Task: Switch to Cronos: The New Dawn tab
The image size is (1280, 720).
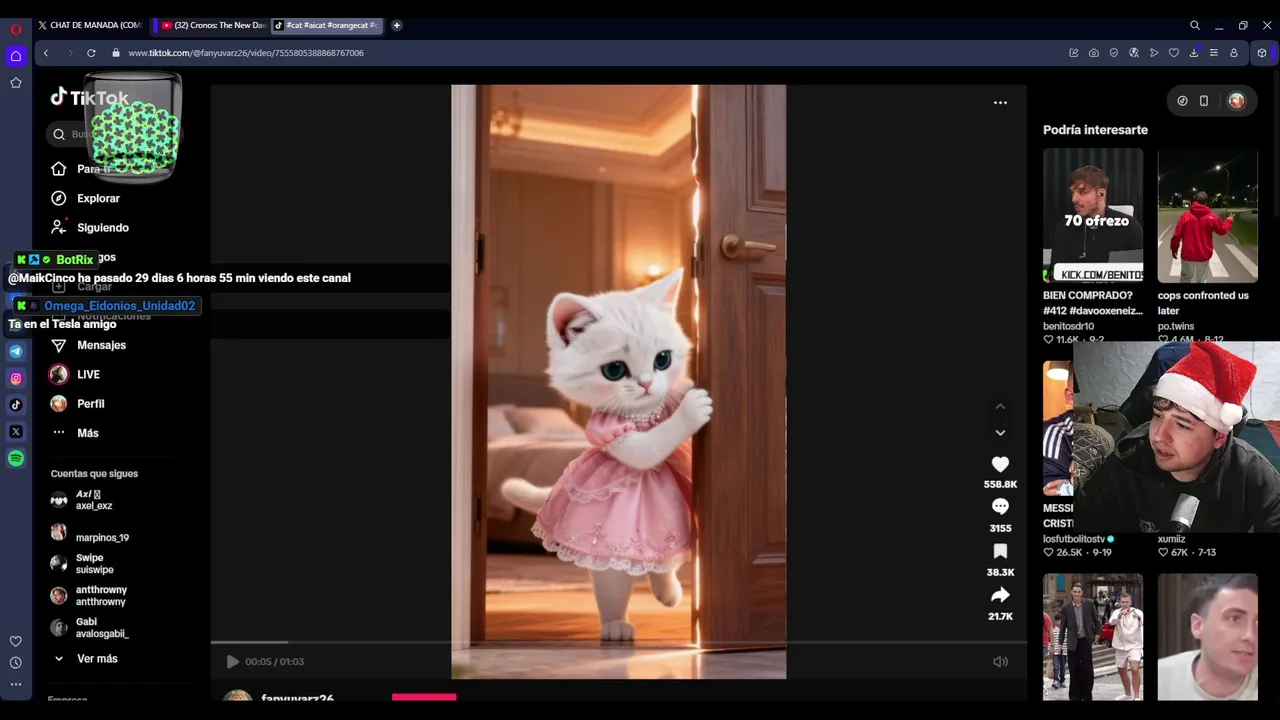Action: click(212, 25)
